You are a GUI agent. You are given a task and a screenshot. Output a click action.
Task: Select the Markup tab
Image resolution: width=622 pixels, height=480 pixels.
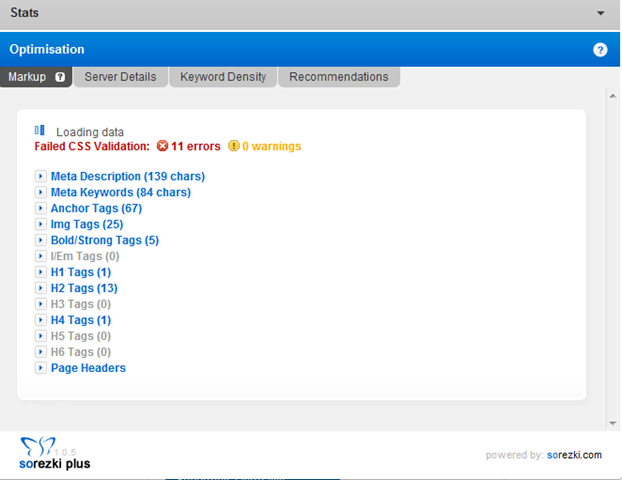coord(36,77)
